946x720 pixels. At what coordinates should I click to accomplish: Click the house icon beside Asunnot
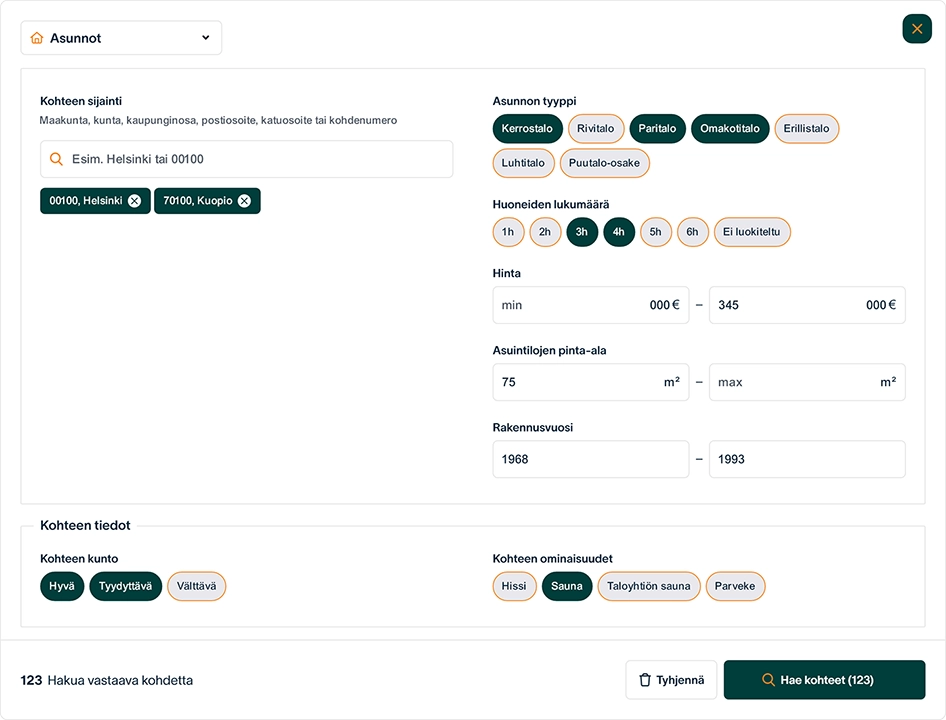[37, 38]
